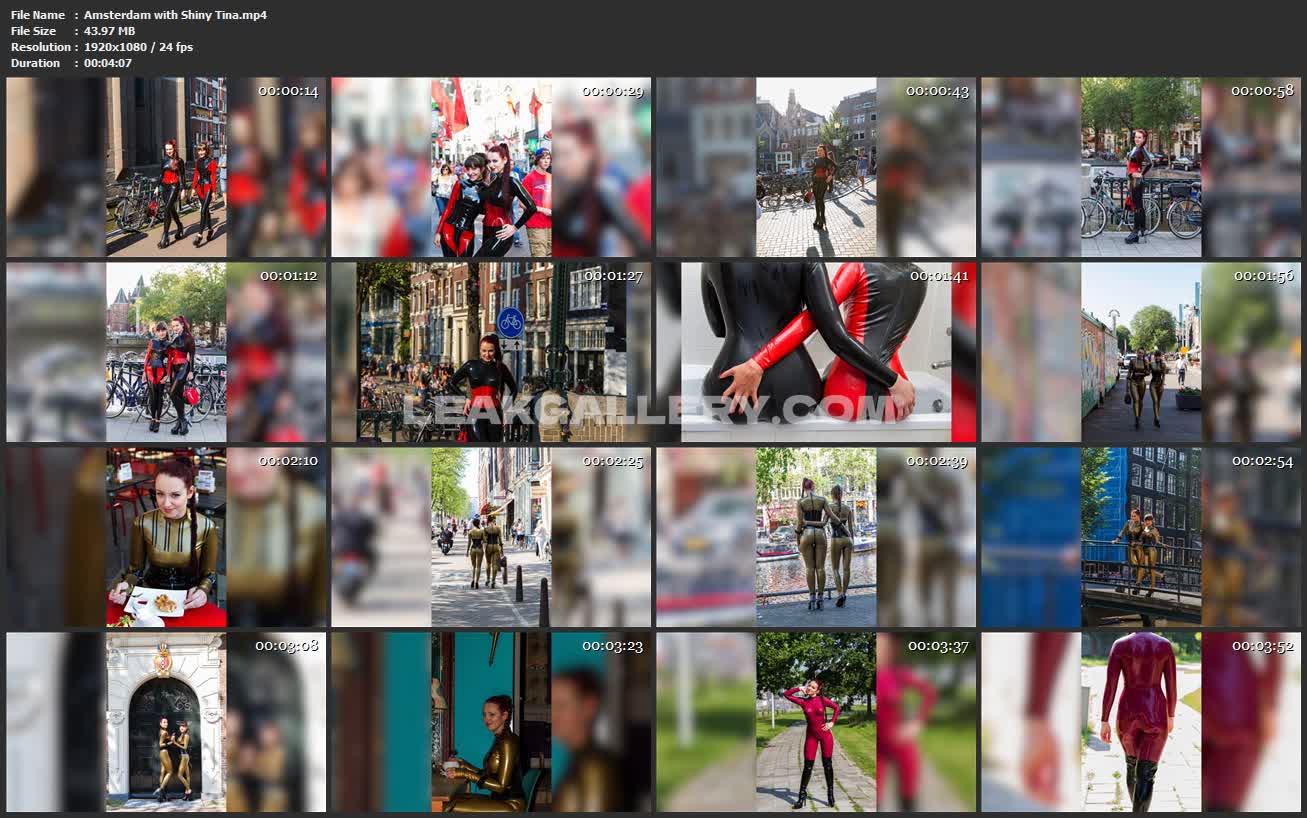Click the resolution text 1920x1080 / 24 fps

pyautogui.click(x=138, y=47)
